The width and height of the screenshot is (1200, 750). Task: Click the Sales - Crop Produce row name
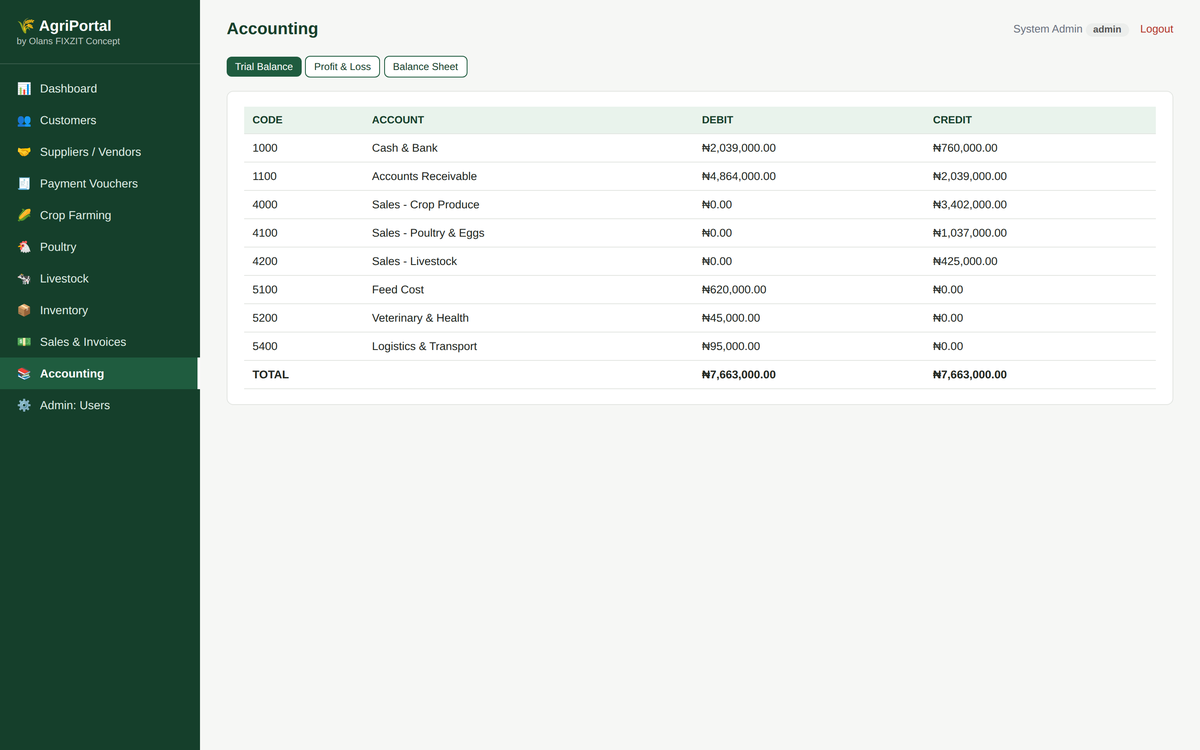tap(425, 205)
